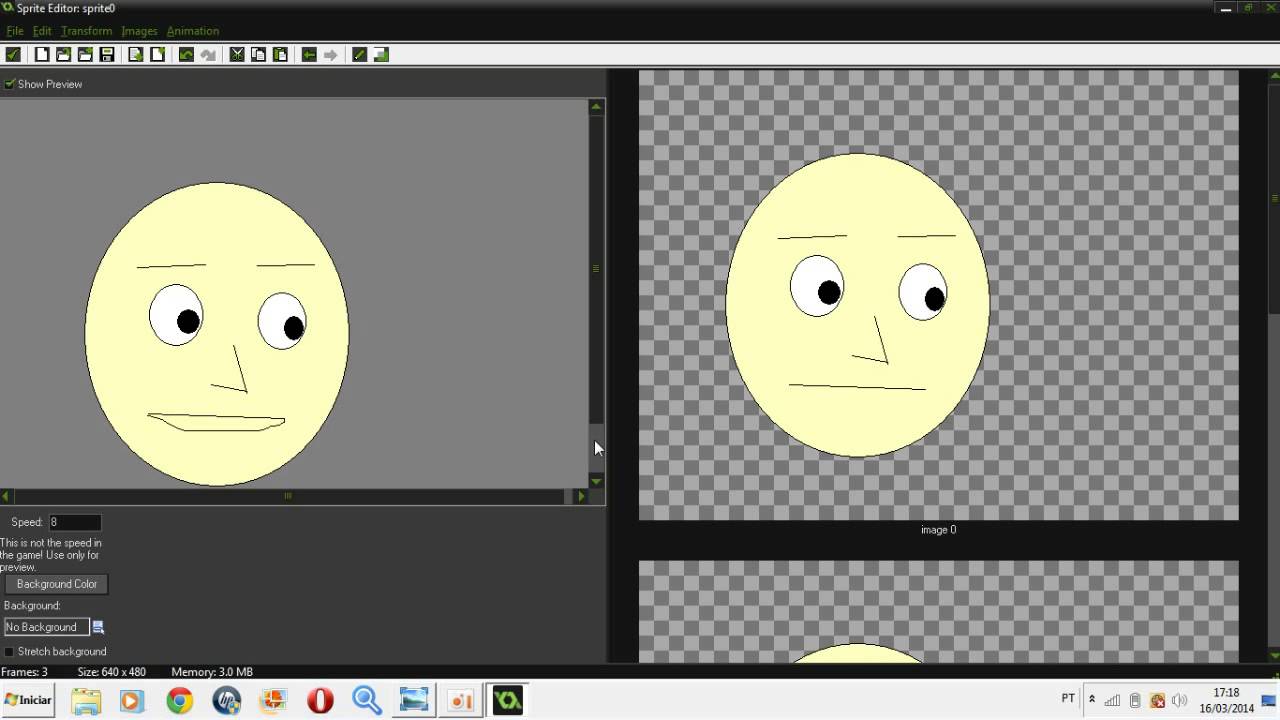
Task: Create a new sprite with blank page icon
Action: pos(42,55)
